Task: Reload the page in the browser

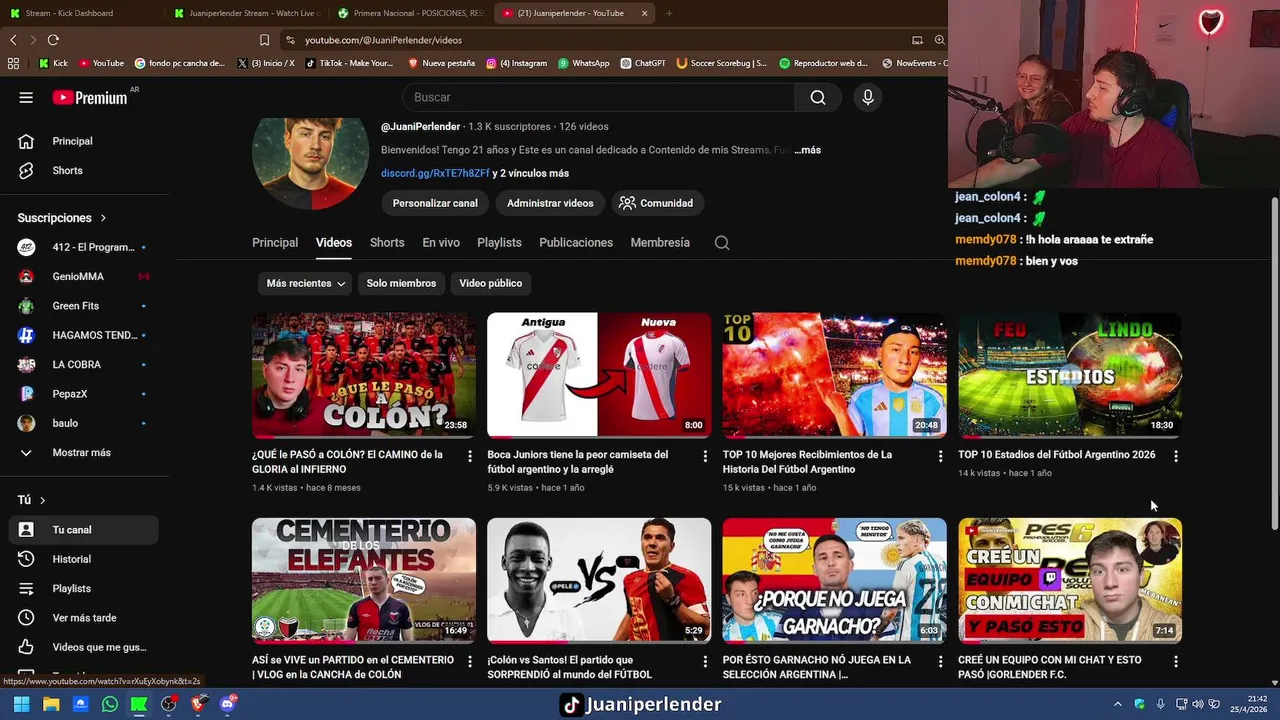Action: click(53, 40)
